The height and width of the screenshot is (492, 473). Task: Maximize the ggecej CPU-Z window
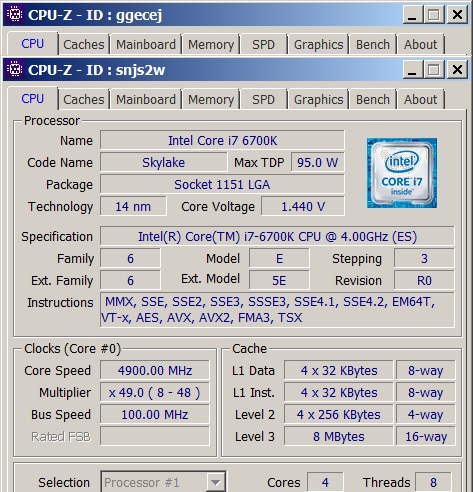pos(434,15)
